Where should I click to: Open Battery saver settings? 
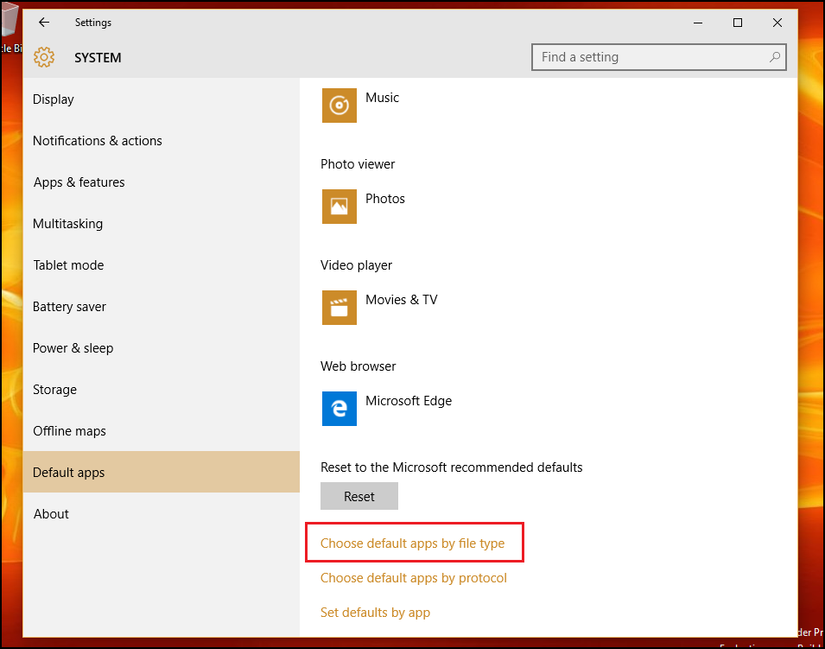click(69, 307)
